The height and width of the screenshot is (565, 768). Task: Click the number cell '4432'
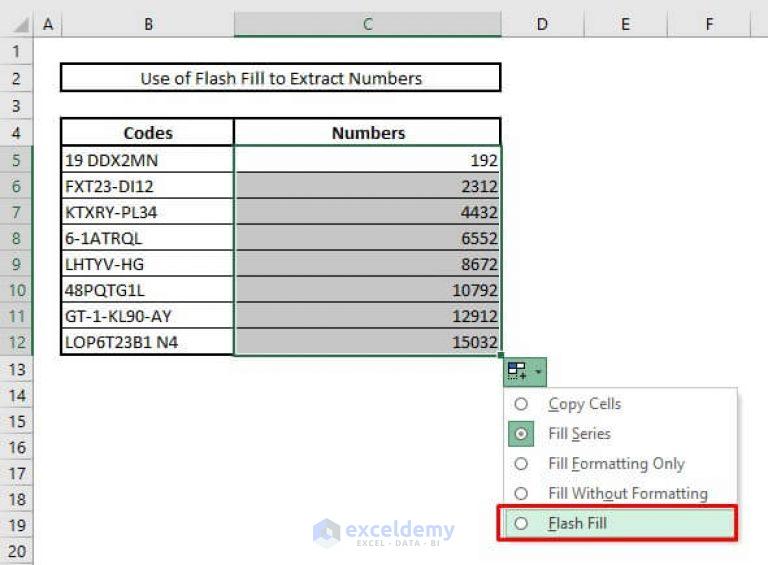368,212
